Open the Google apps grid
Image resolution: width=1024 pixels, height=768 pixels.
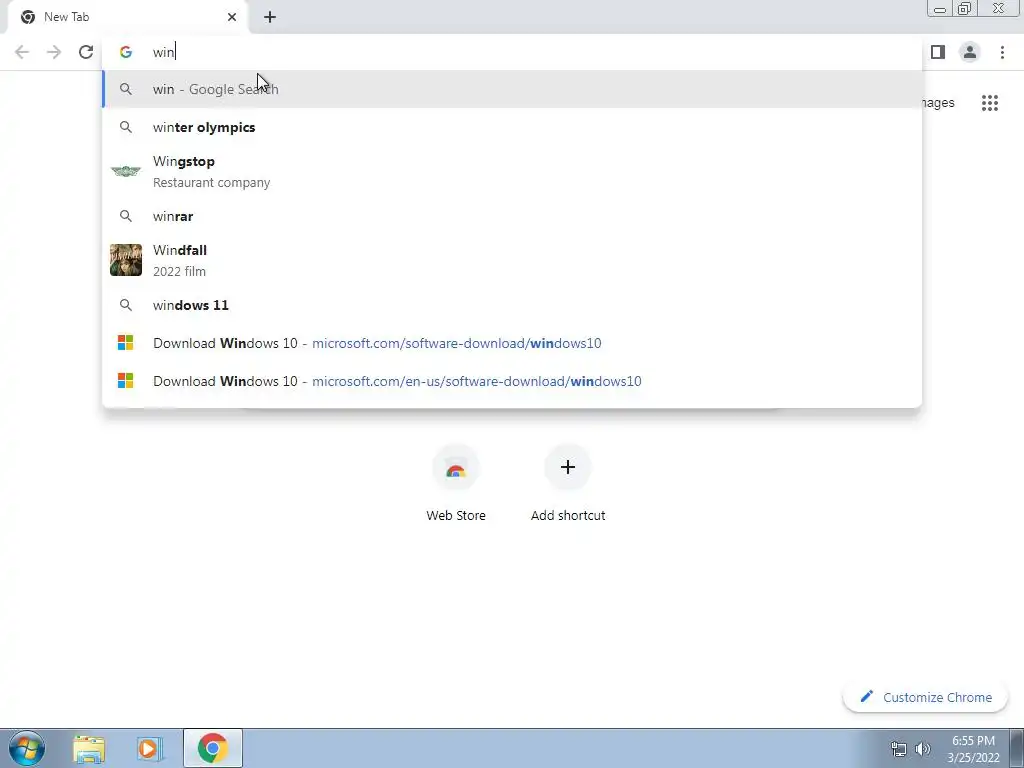(x=989, y=103)
